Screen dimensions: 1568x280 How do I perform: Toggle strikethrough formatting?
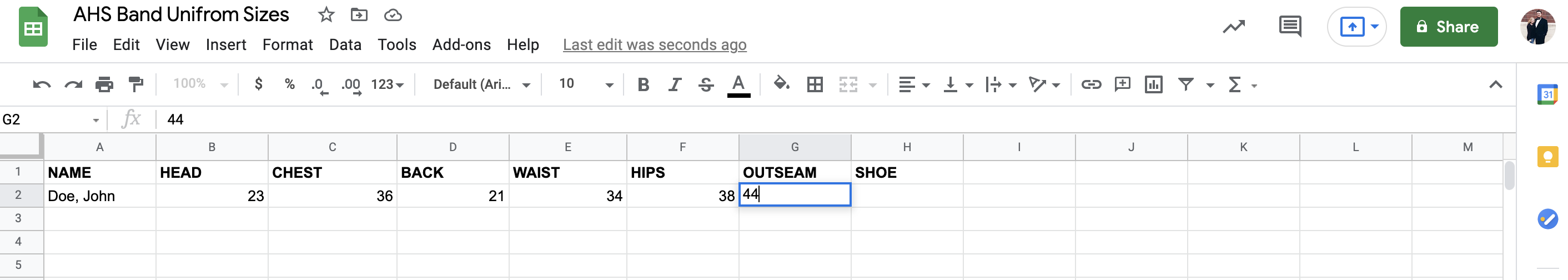tap(706, 84)
